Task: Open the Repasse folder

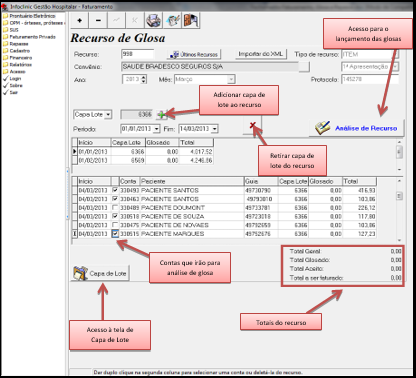Action: (x=16, y=44)
